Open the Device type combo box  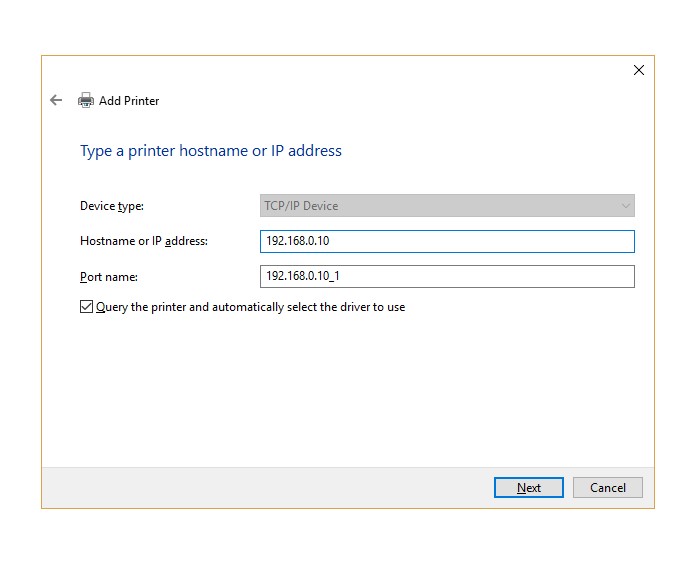tap(447, 206)
